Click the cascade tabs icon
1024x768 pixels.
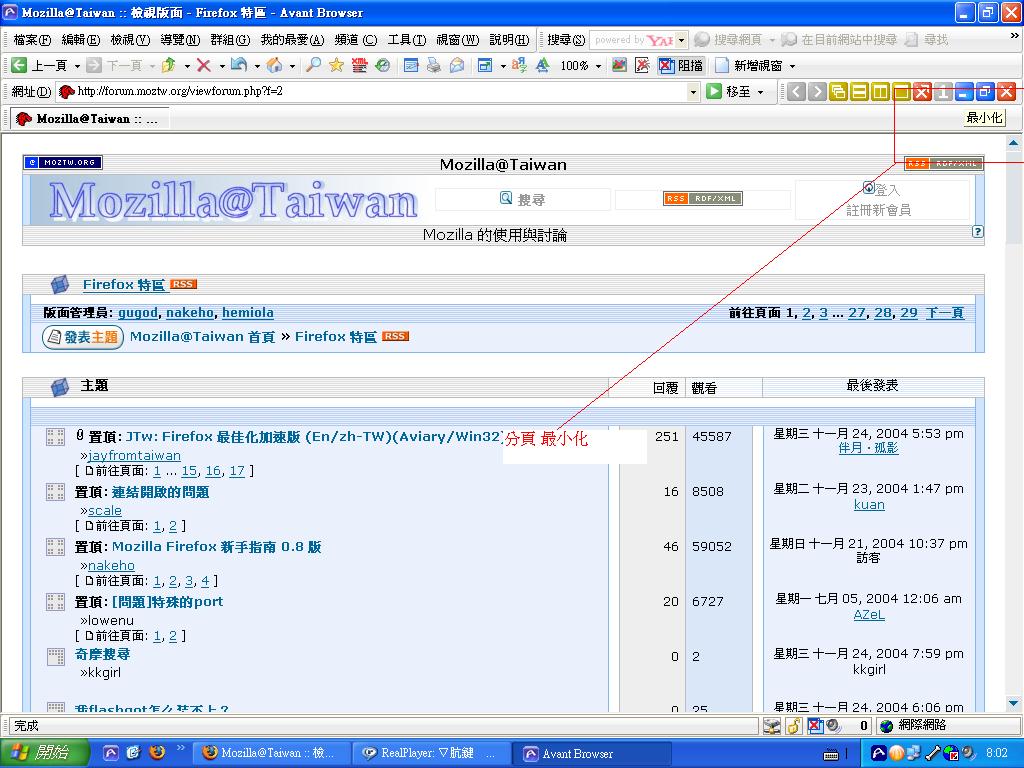838,92
